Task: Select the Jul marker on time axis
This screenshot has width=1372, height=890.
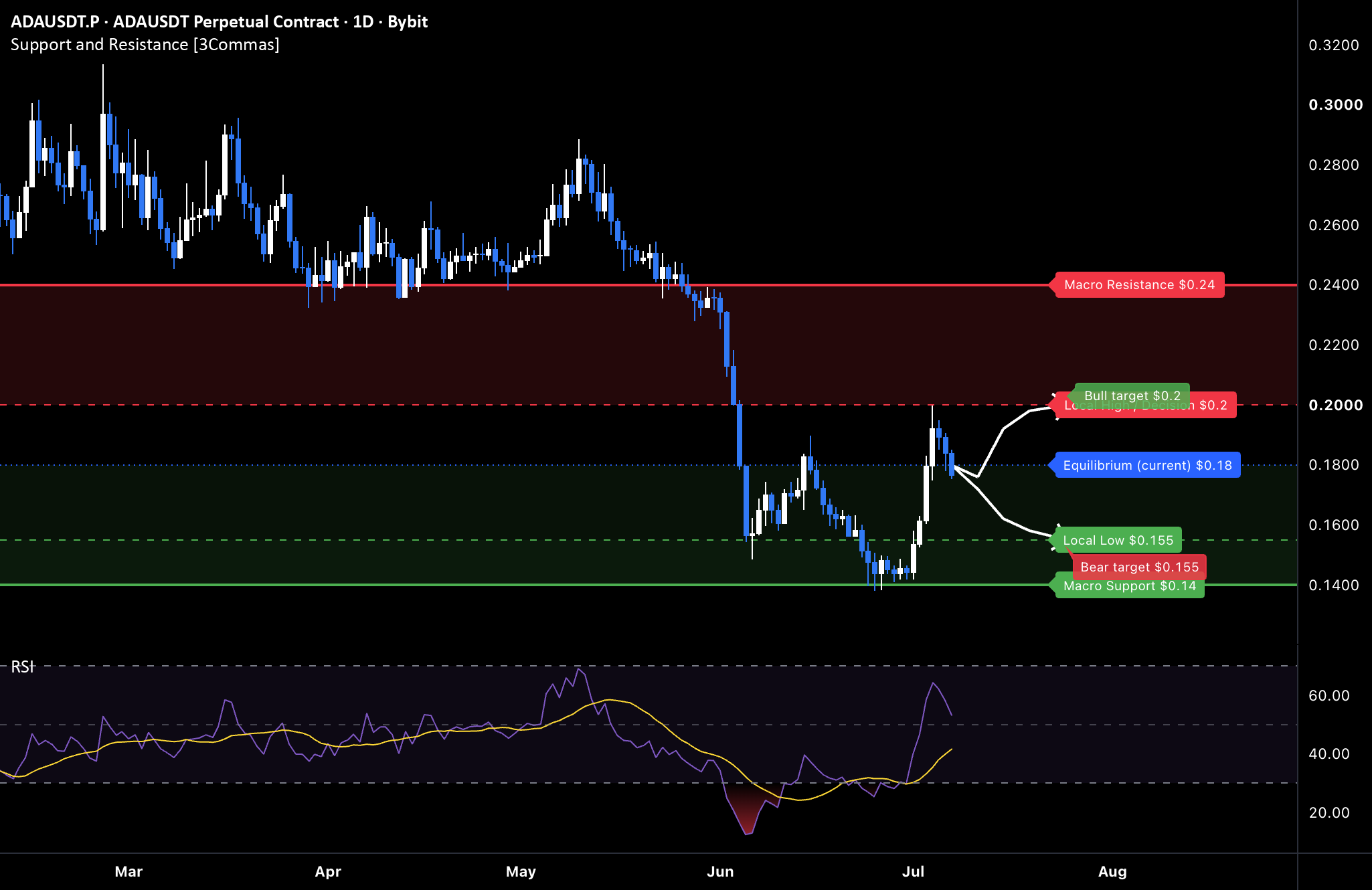Action: click(913, 871)
